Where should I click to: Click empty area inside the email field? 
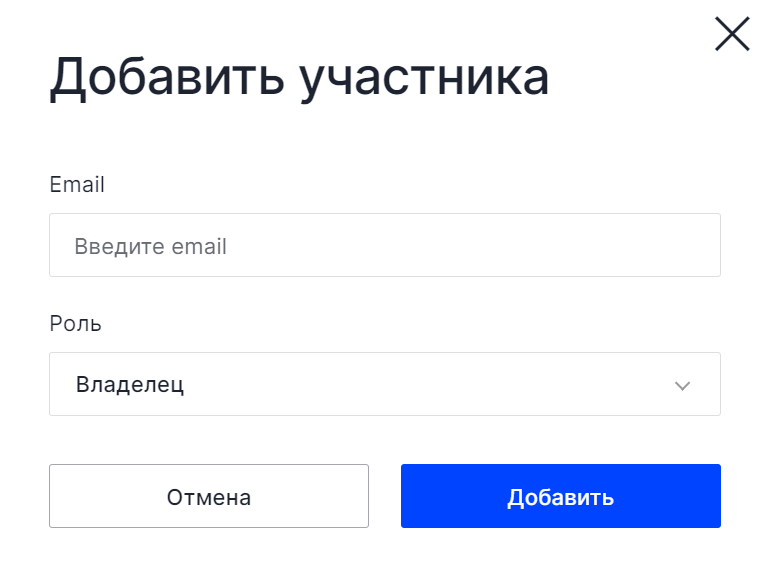(461, 245)
